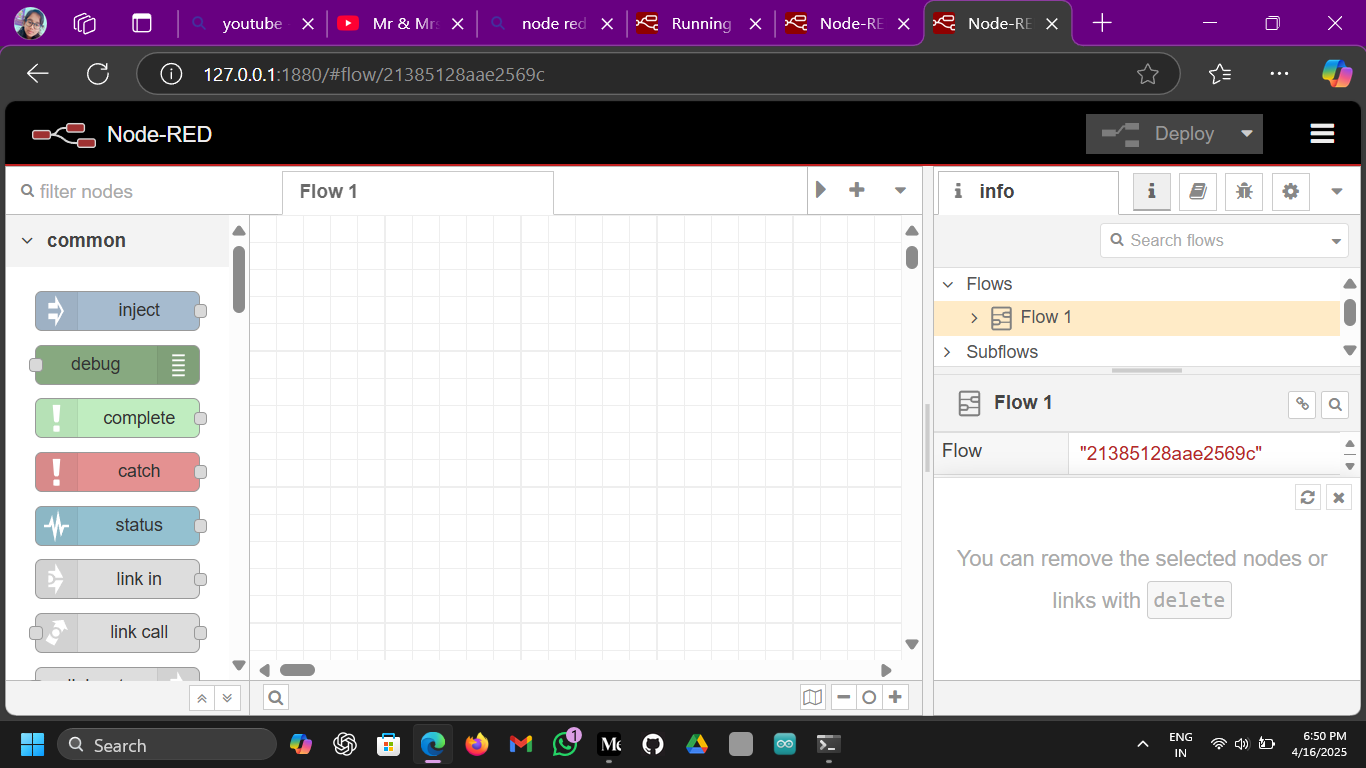
Task: Add a new flow with plus button
Action: coord(856,190)
